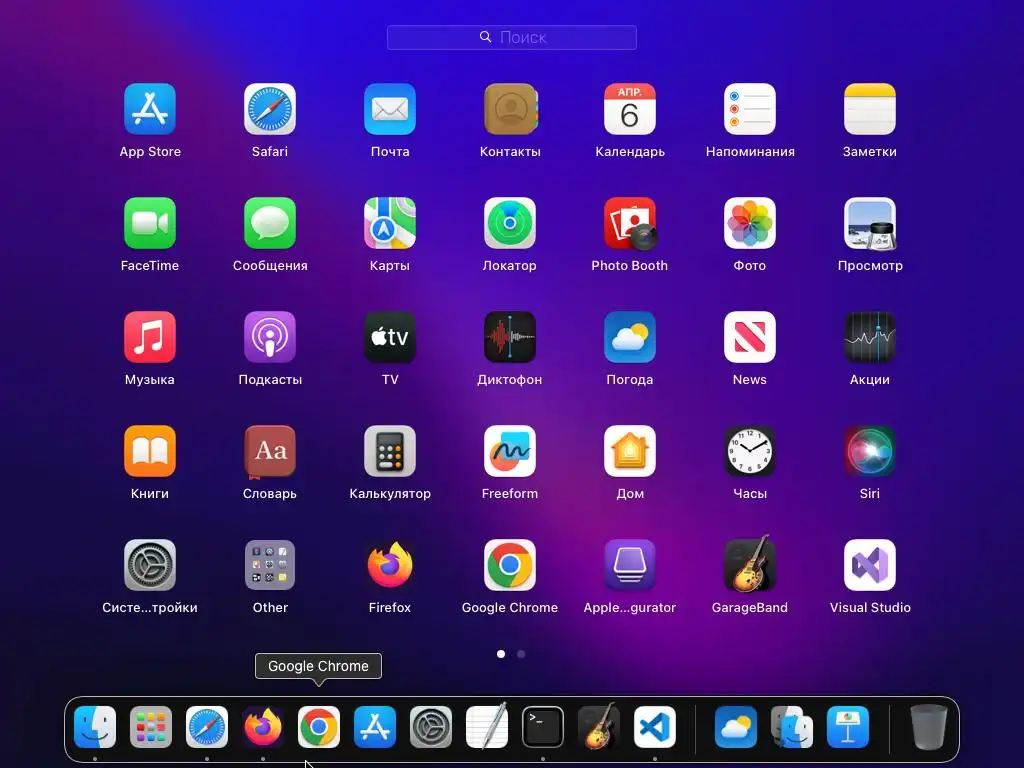Open the Контакты app

click(x=510, y=109)
